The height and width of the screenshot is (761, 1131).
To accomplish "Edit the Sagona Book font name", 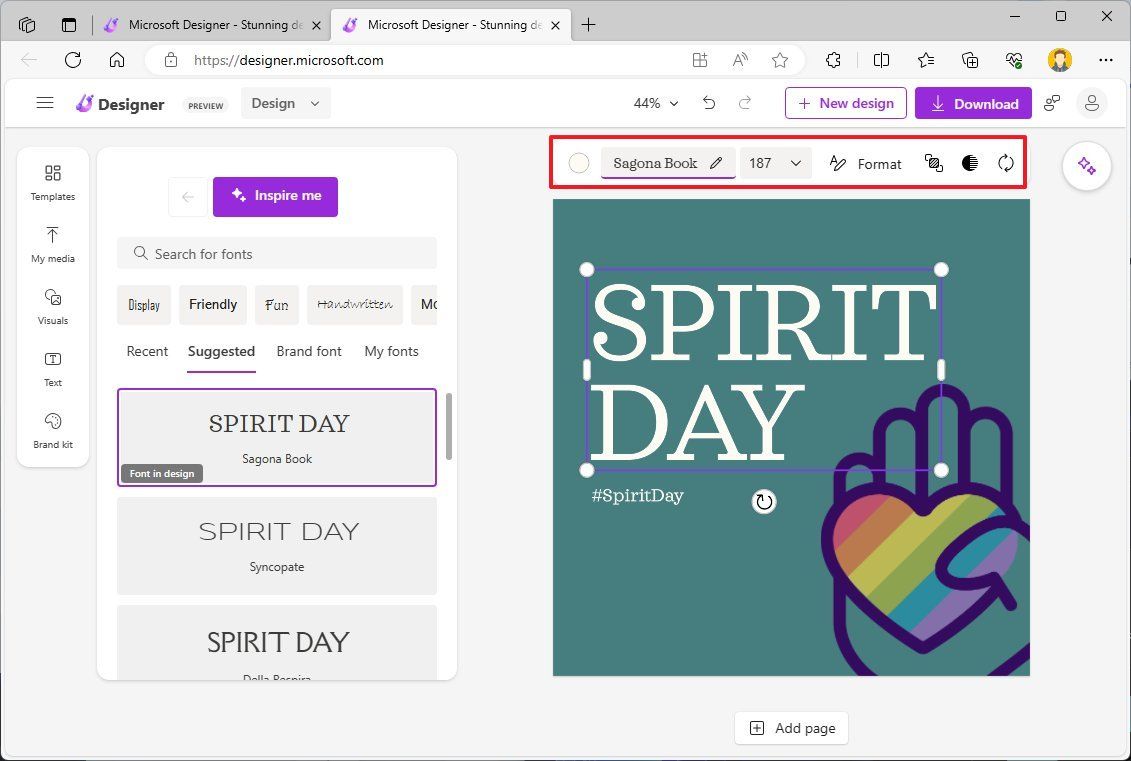I will (x=716, y=162).
